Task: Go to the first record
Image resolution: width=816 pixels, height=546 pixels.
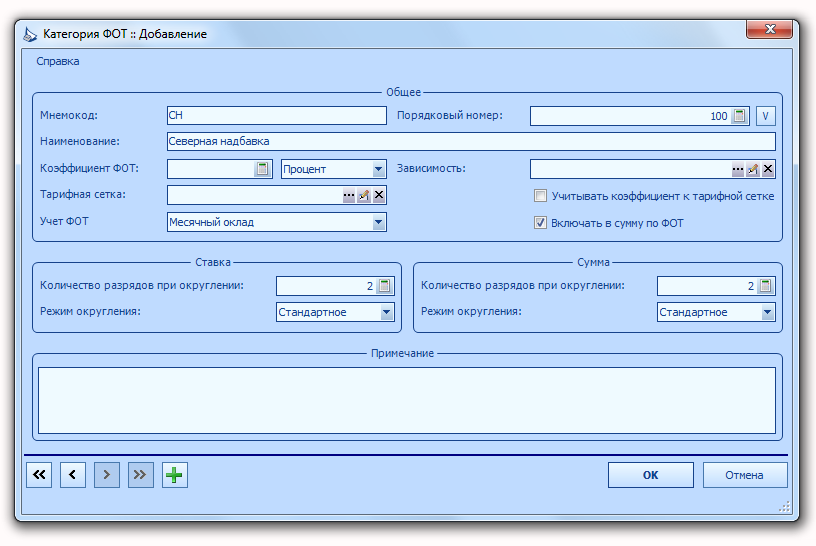Action: pyautogui.click(x=39, y=475)
